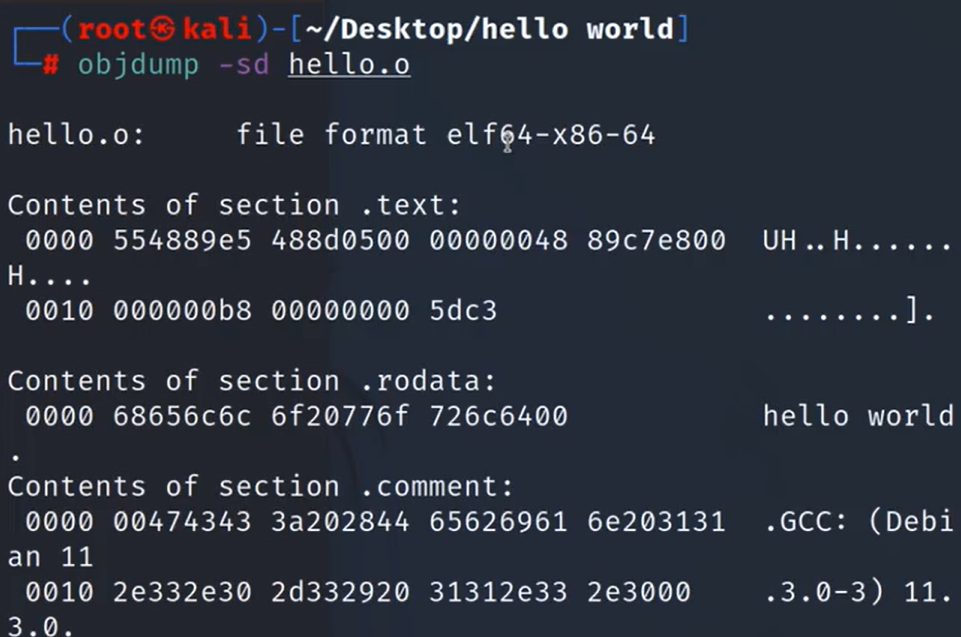
Task: Click the 'hello.o:' label at output start
Action: pos(77,135)
